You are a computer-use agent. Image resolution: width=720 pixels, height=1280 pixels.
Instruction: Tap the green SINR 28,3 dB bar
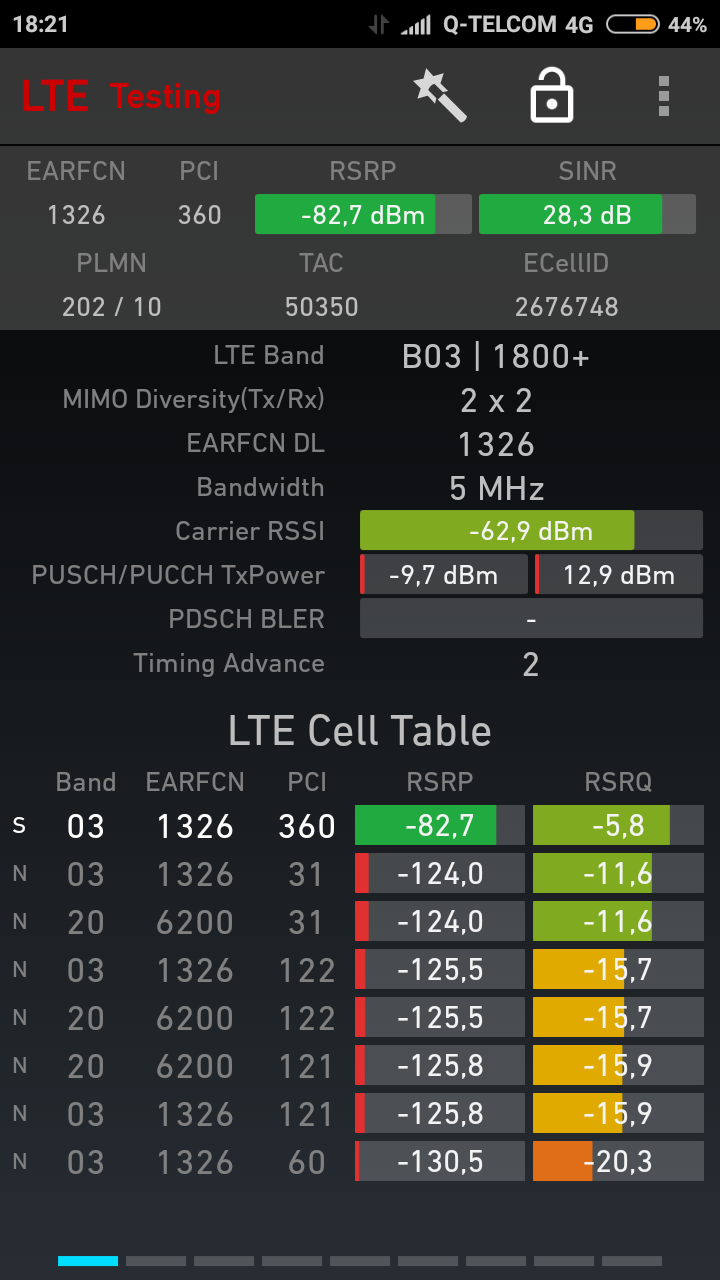coord(587,215)
